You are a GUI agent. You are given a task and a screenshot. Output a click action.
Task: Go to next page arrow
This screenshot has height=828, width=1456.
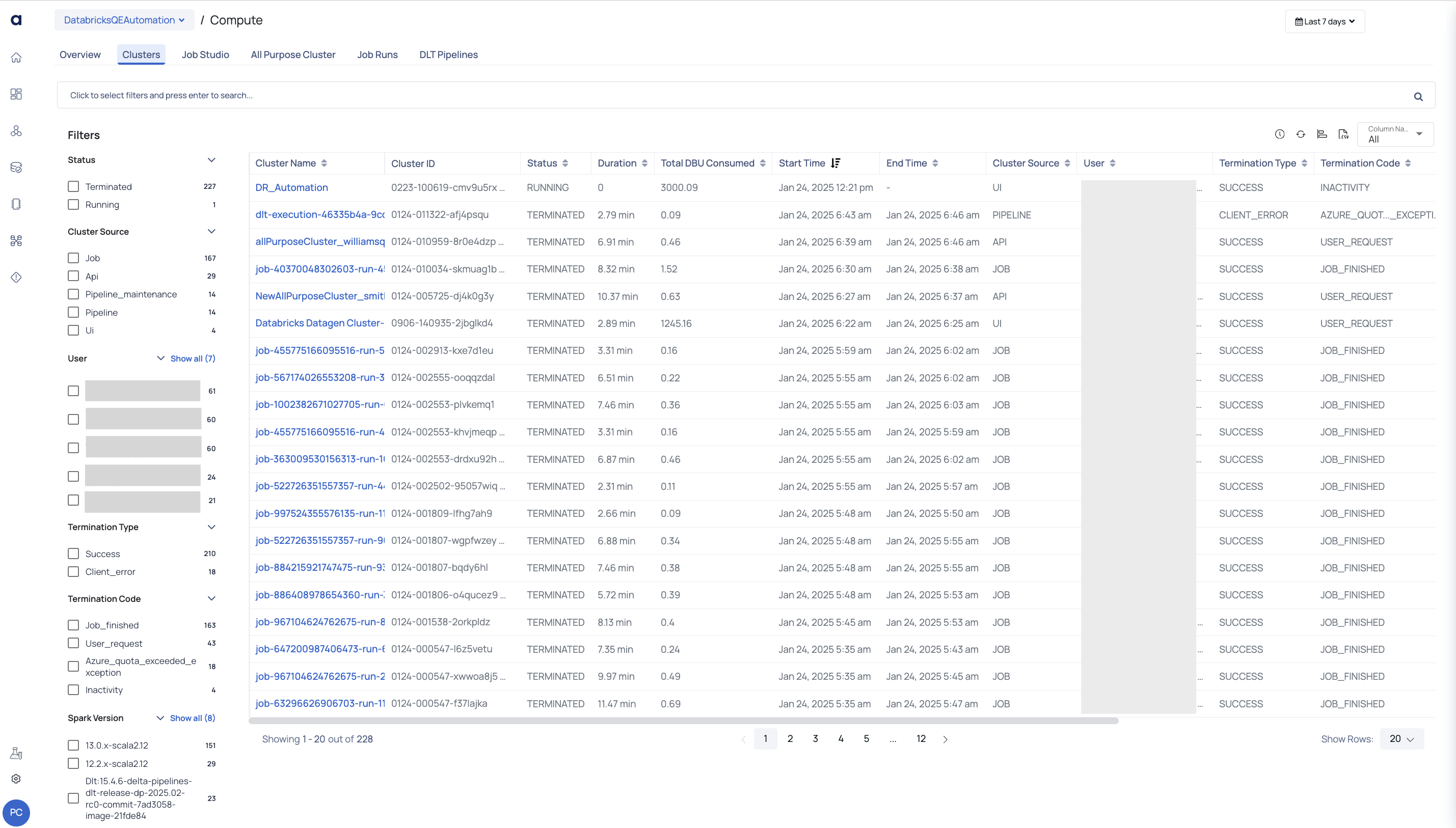tap(945, 739)
